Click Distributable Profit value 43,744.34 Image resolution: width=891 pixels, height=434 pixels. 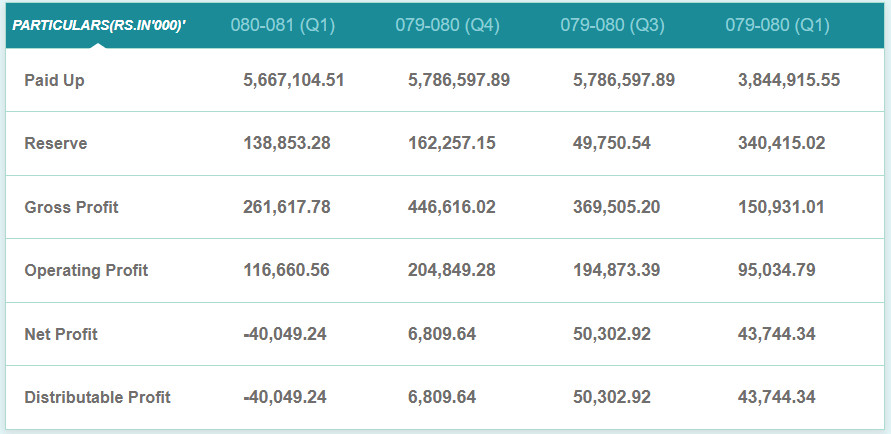pyautogui.click(x=777, y=397)
